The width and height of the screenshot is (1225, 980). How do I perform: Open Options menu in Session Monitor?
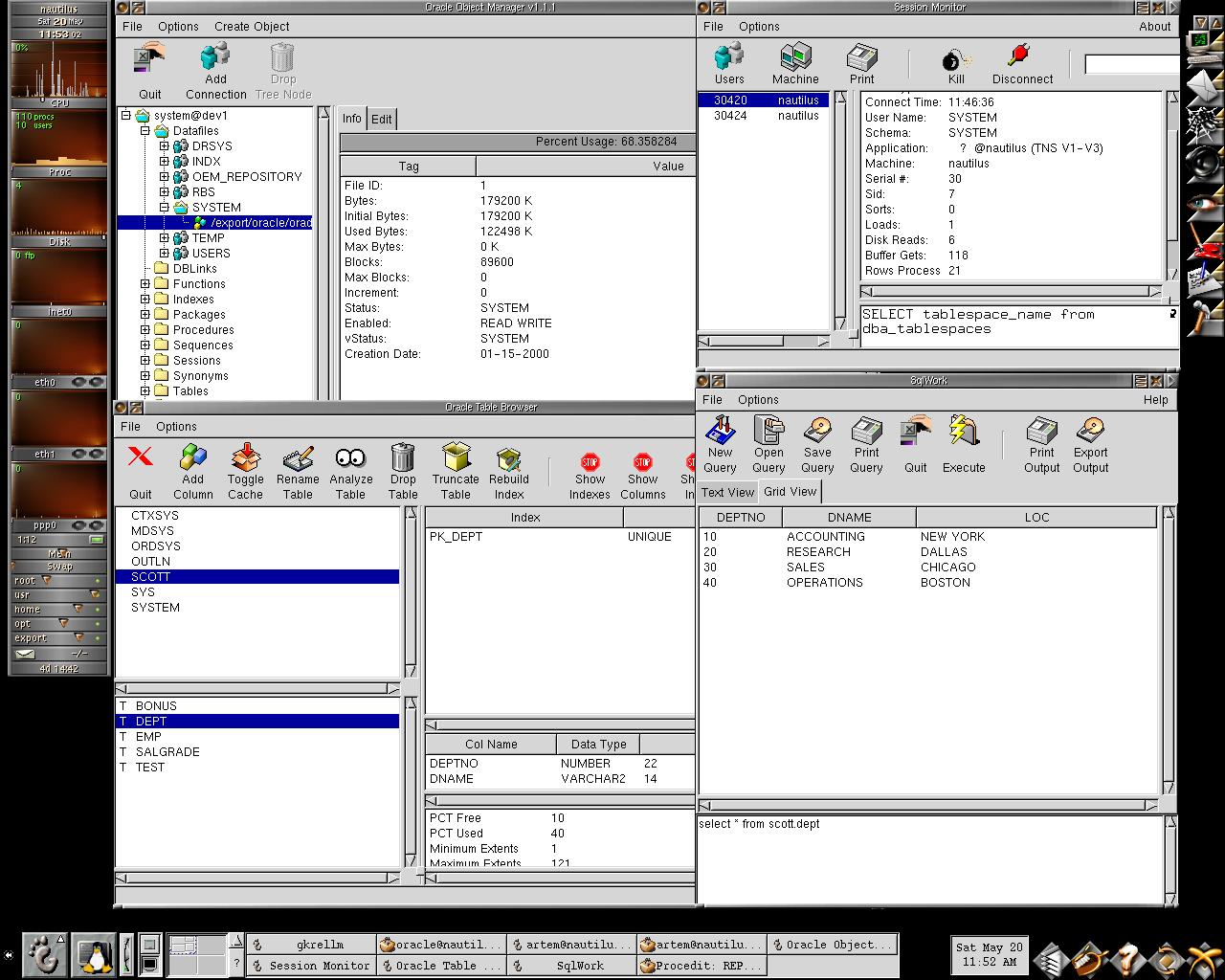pos(759,27)
